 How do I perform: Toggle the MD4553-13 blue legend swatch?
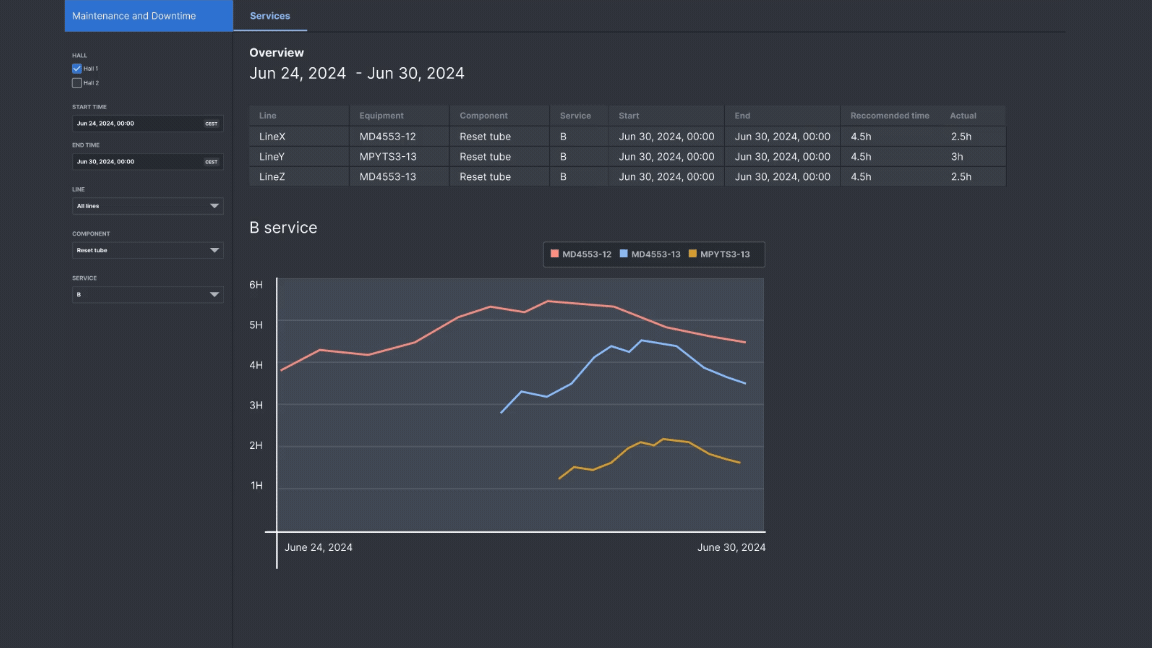pos(625,255)
